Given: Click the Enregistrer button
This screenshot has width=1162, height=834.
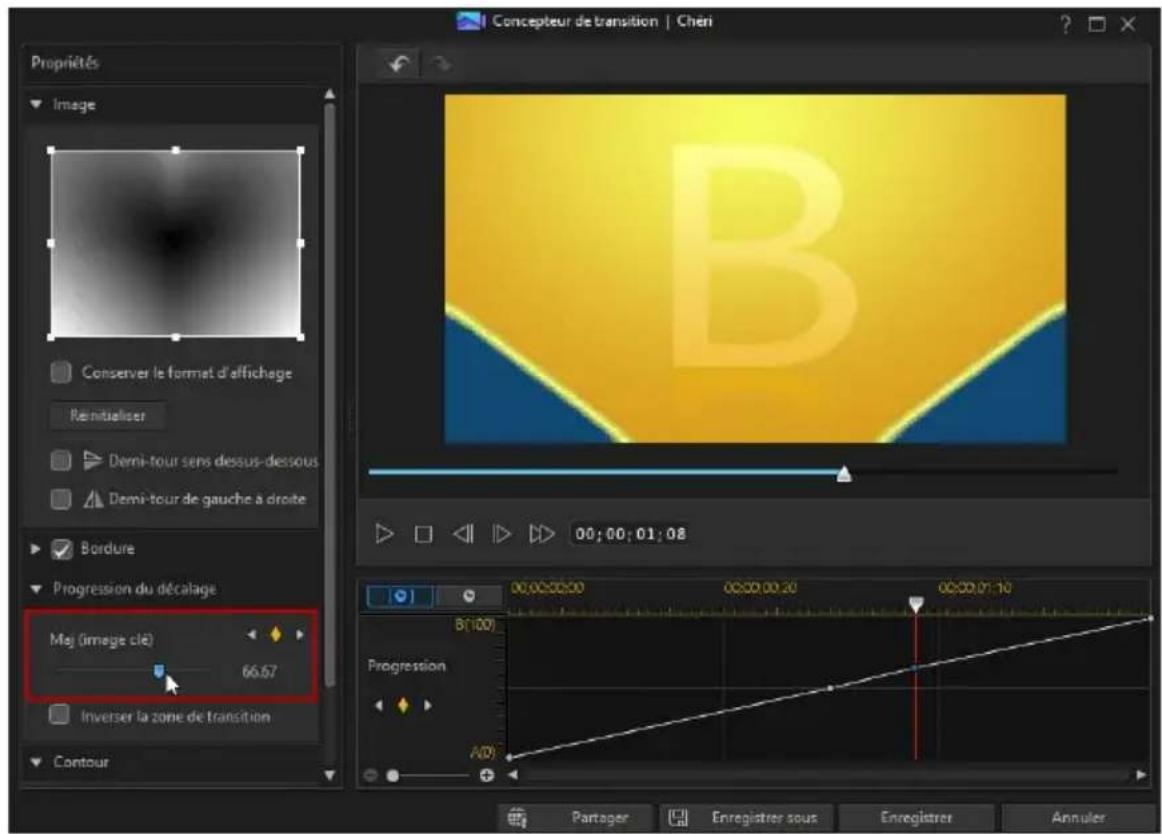Looking at the screenshot, I should (x=916, y=818).
